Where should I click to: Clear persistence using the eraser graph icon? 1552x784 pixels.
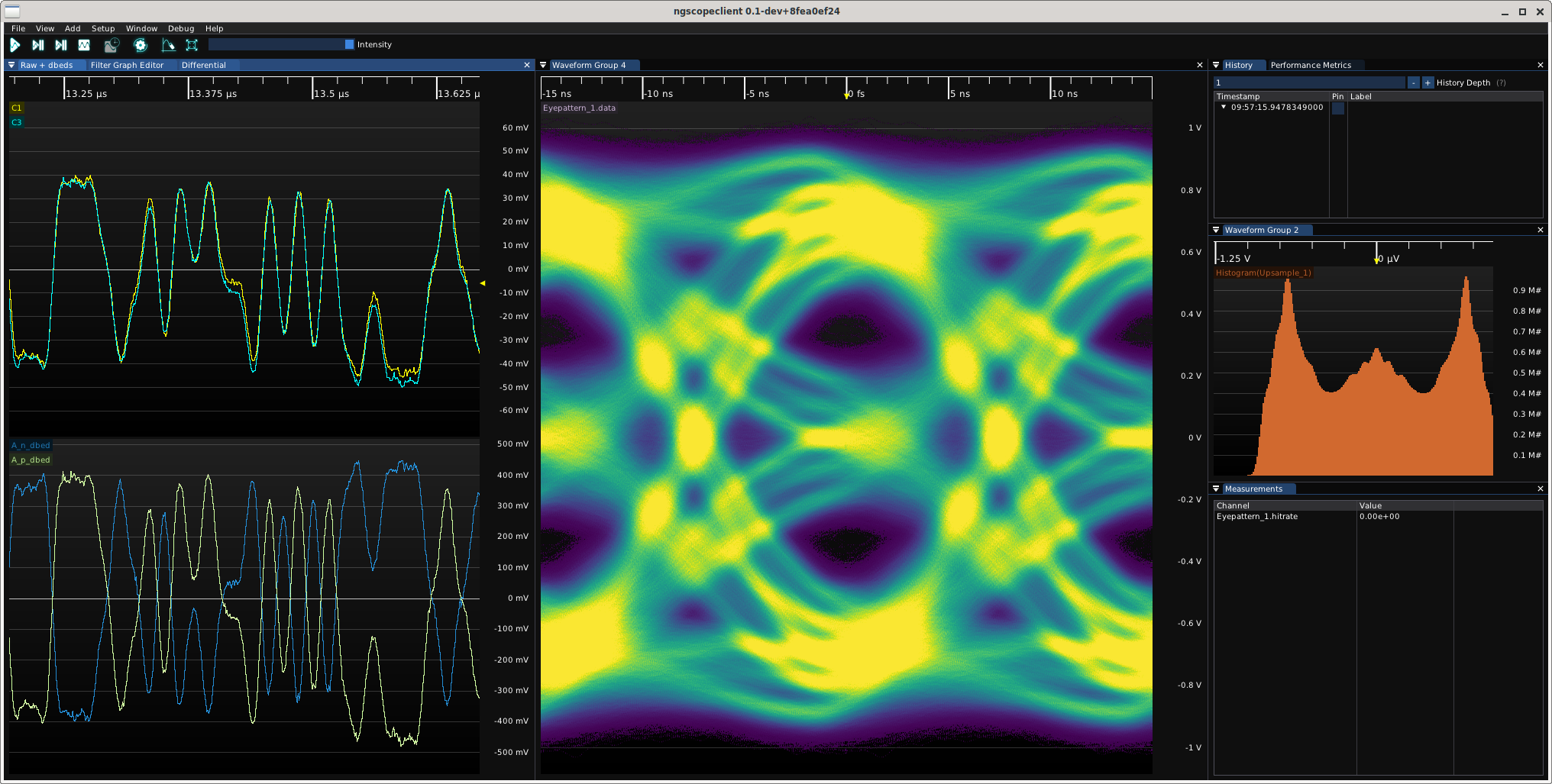[x=168, y=45]
